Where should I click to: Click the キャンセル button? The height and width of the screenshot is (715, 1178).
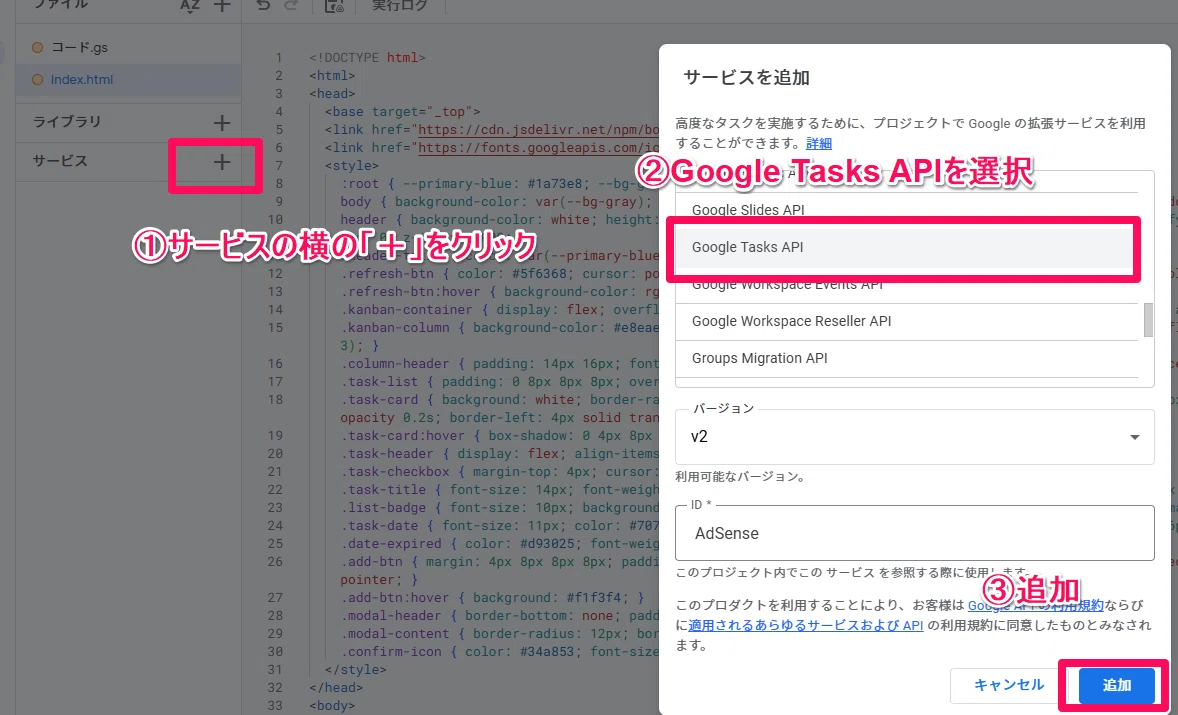click(x=1009, y=685)
